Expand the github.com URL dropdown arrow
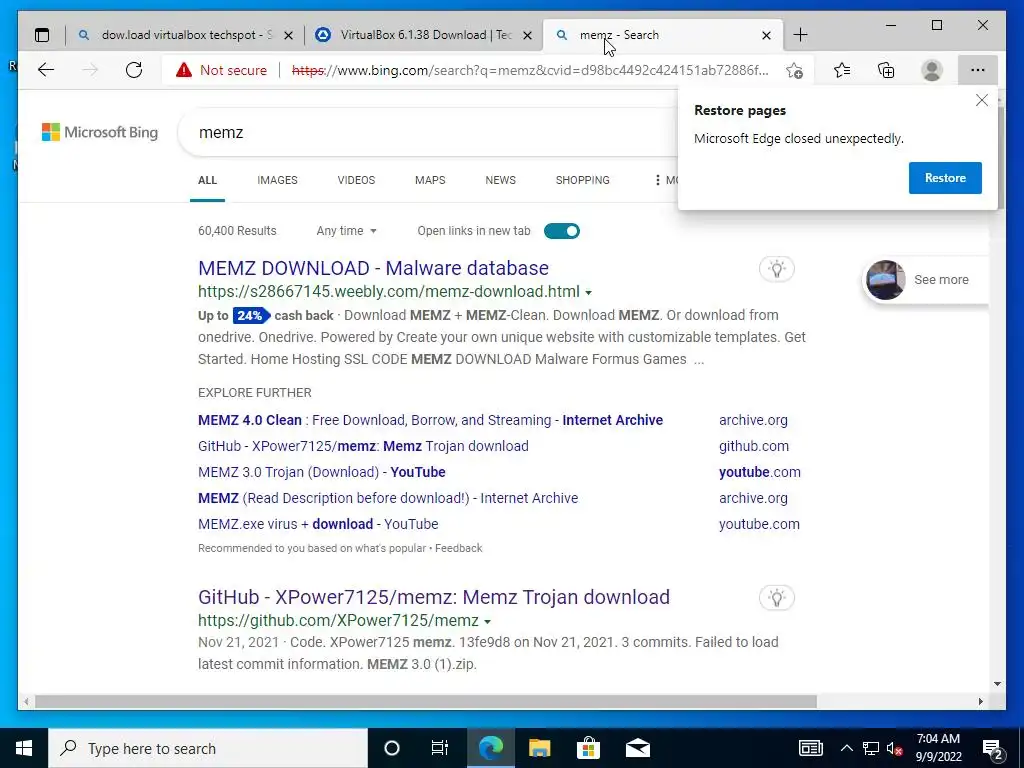 coord(487,622)
